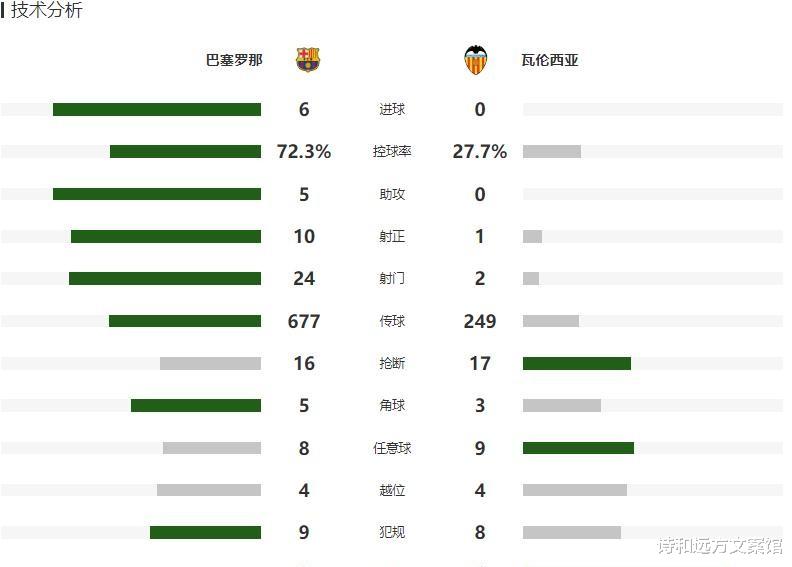Select the 瓦伦西亚 team name
792x567 pixels.
tap(550, 60)
